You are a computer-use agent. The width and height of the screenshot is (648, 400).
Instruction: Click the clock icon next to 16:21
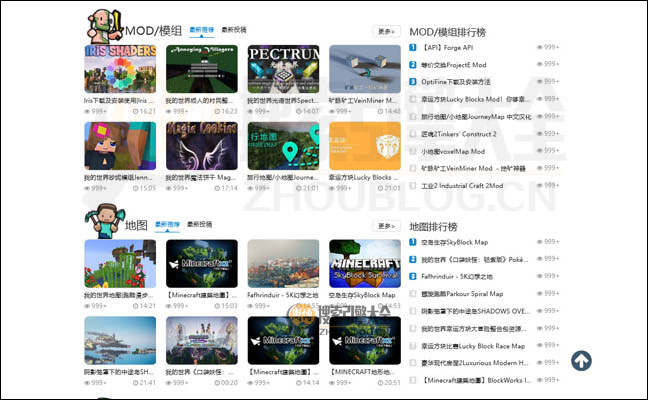click(136, 111)
